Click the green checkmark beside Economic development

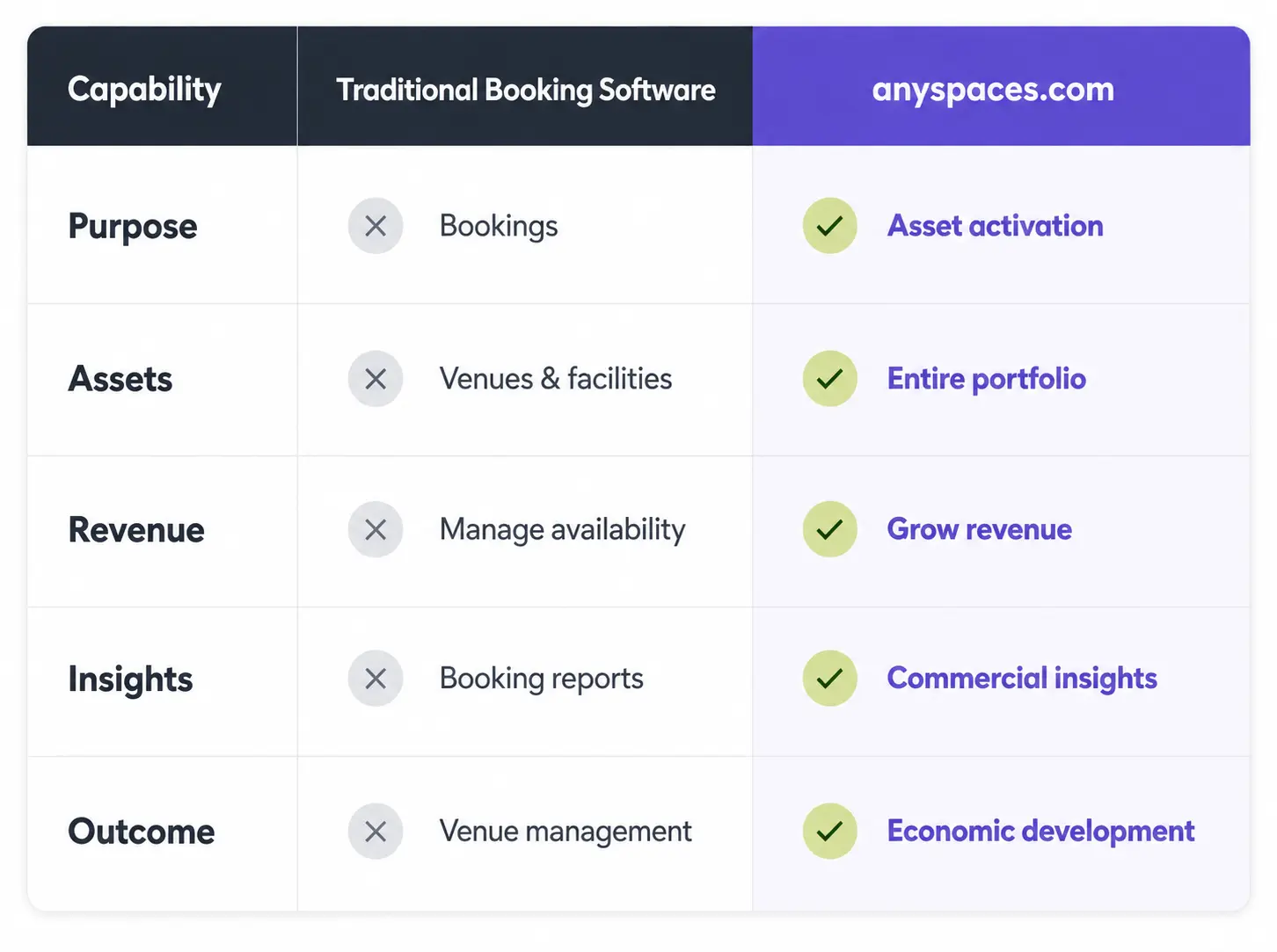(x=829, y=831)
